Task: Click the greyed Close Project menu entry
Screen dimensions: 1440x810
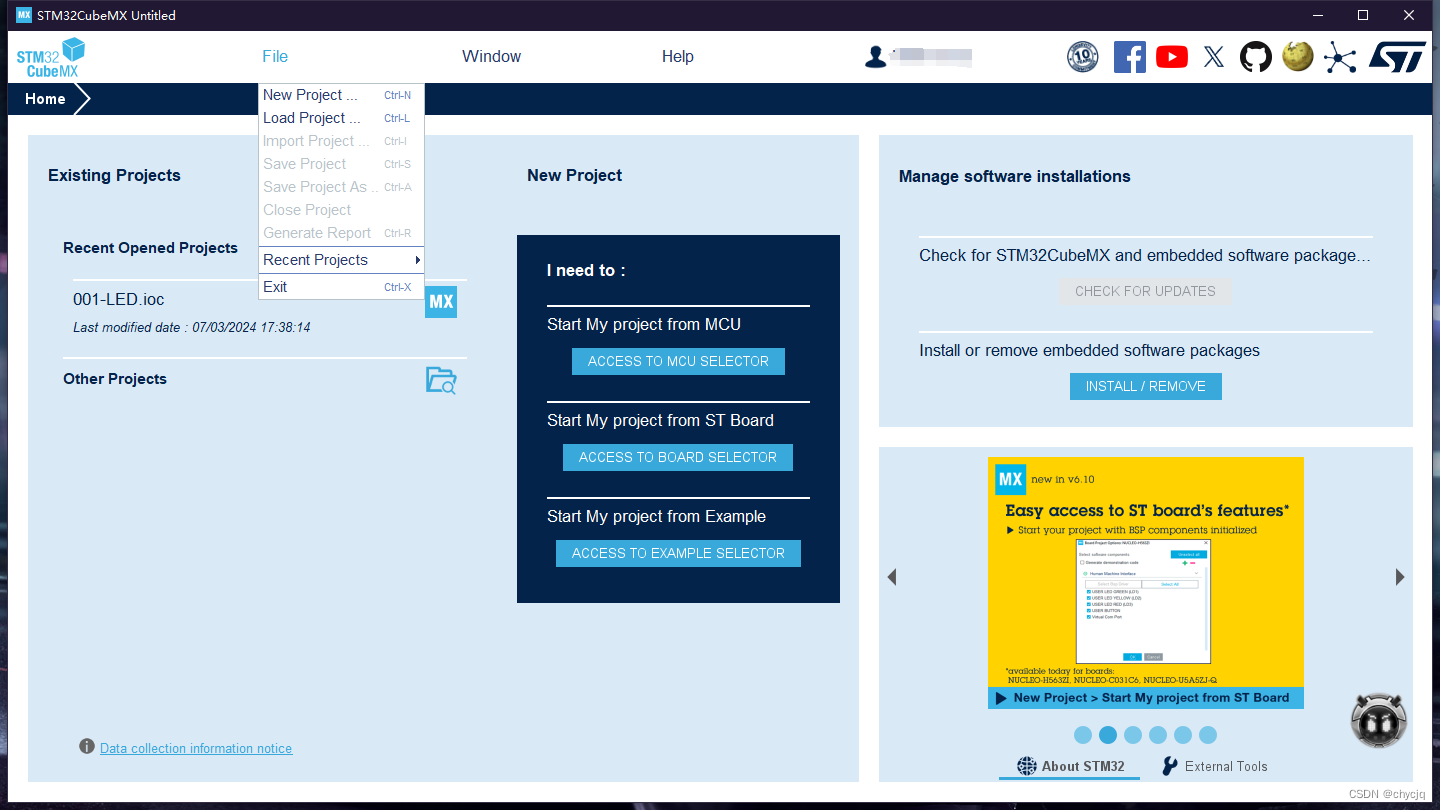Action: [x=341, y=210]
